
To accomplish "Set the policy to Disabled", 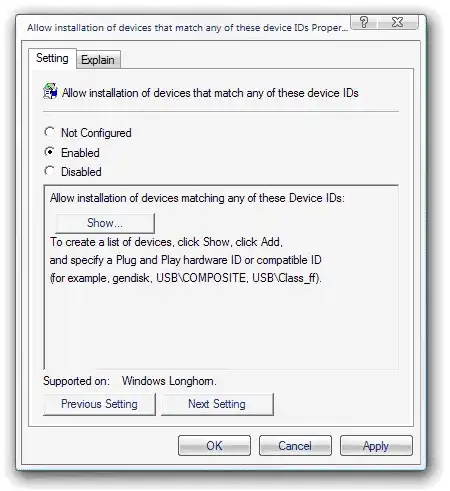I will (x=50, y=171).
